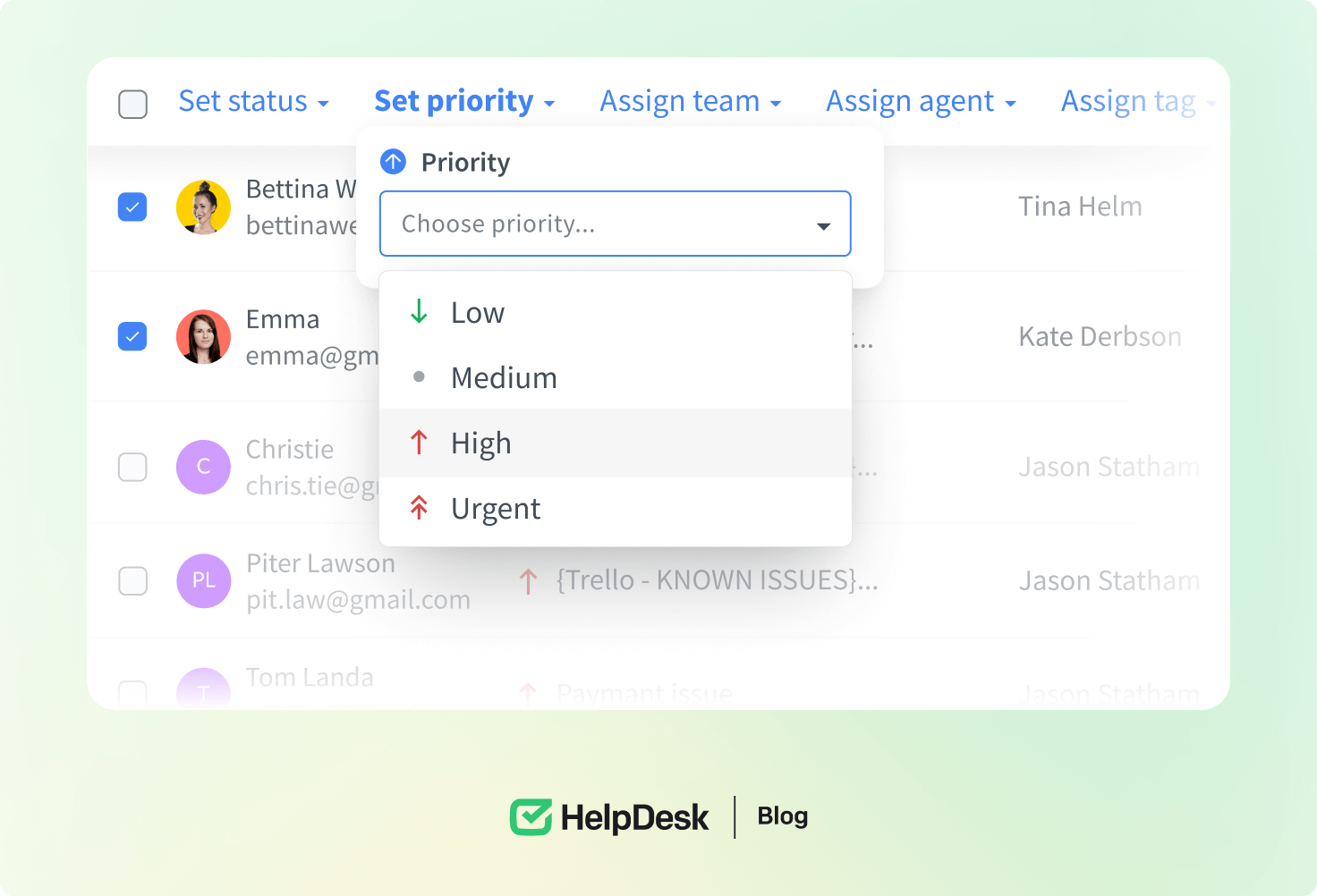This screenshot has height=896, width=1317.
Task: Click Piter Lawson's PL avatar
Action: point(203,580)
